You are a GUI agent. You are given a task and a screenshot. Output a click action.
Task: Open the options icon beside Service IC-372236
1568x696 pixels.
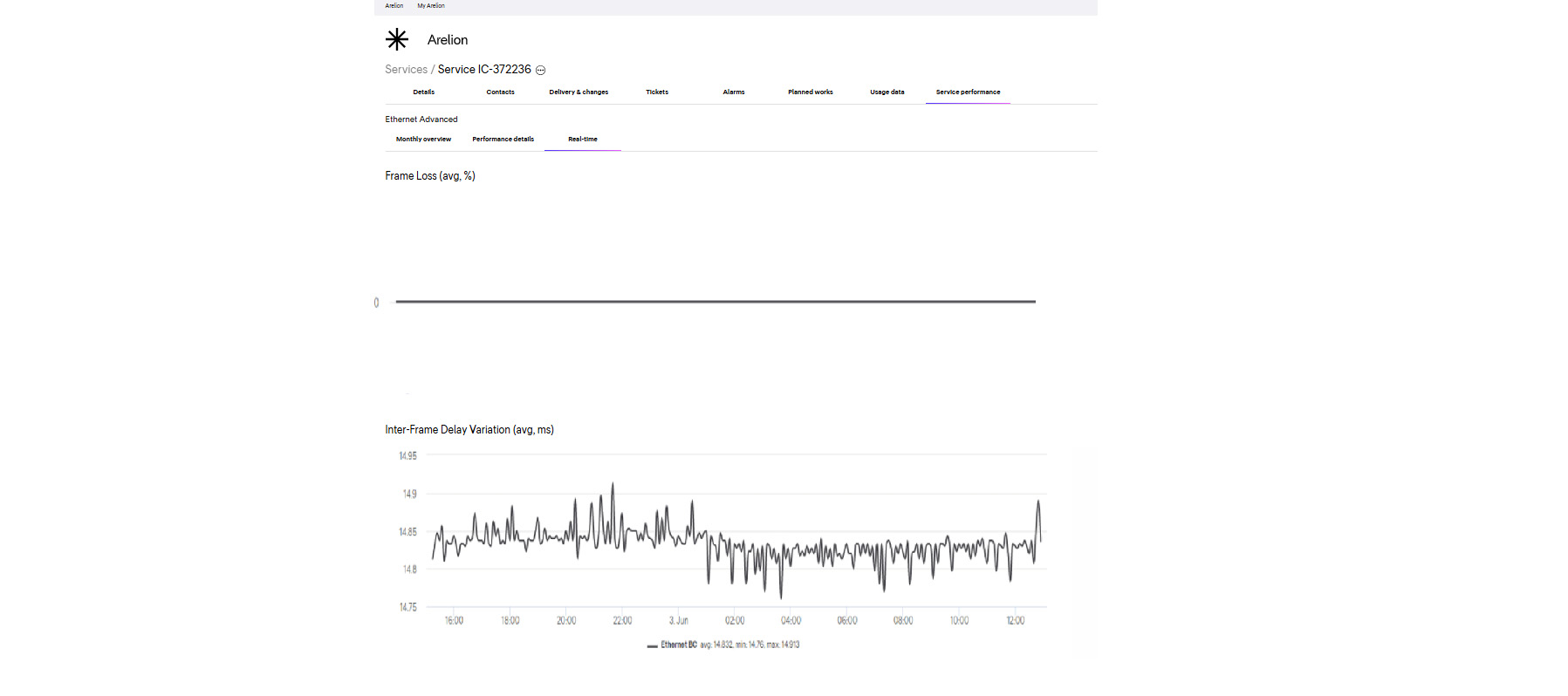point(540,71)
